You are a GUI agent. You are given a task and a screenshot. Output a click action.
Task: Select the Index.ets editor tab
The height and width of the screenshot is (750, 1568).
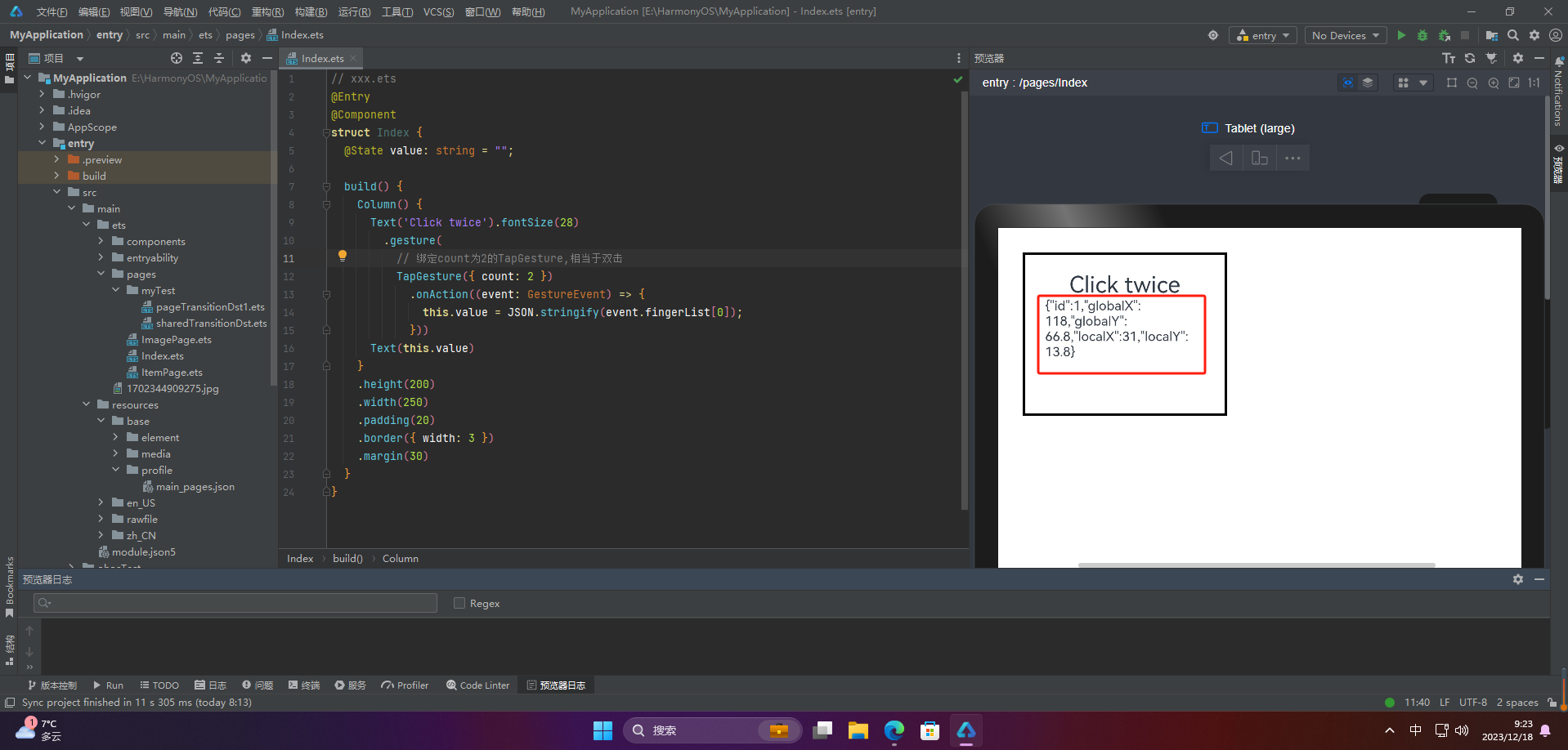[322, 58]
